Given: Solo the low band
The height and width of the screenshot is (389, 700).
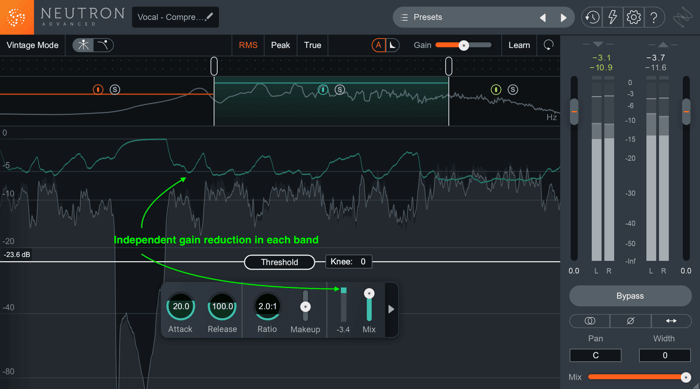Looking at the screenshot, I should click(x=115, y=90).
